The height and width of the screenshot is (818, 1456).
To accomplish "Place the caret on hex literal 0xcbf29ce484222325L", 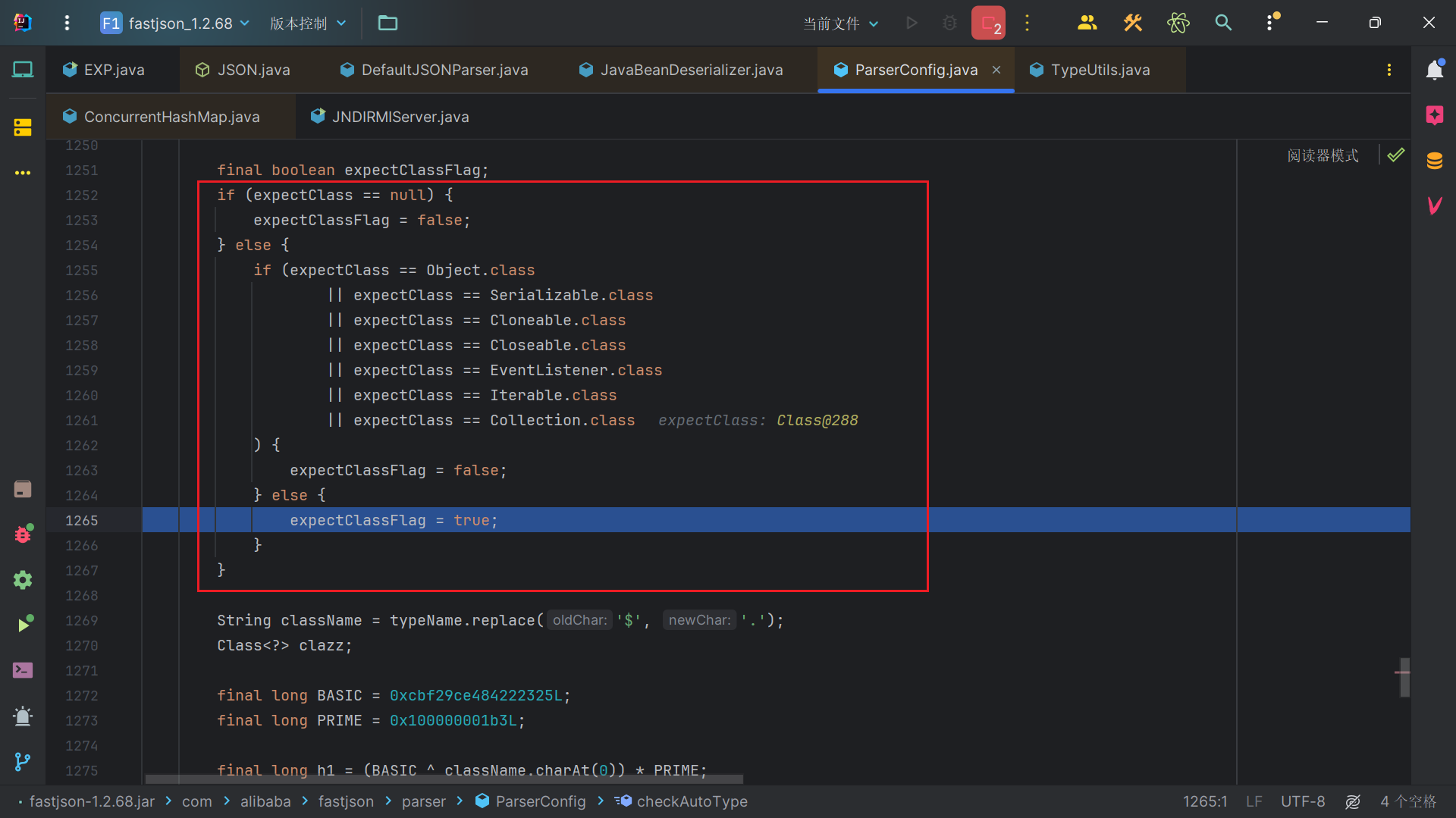I will [x=476, y=695].
